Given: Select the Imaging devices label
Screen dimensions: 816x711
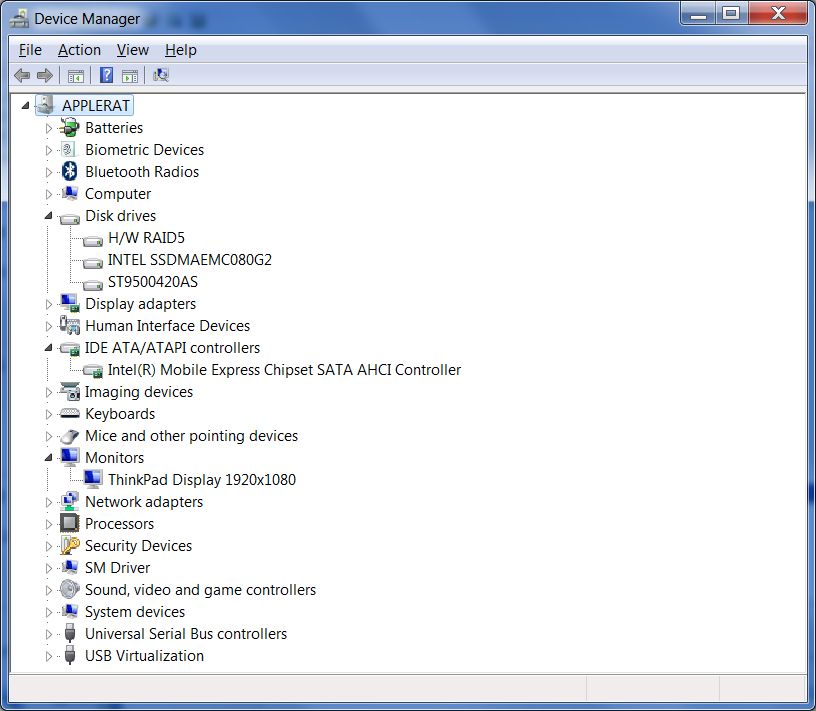Looking at the screenshot, I should click(x=139, y=392).
